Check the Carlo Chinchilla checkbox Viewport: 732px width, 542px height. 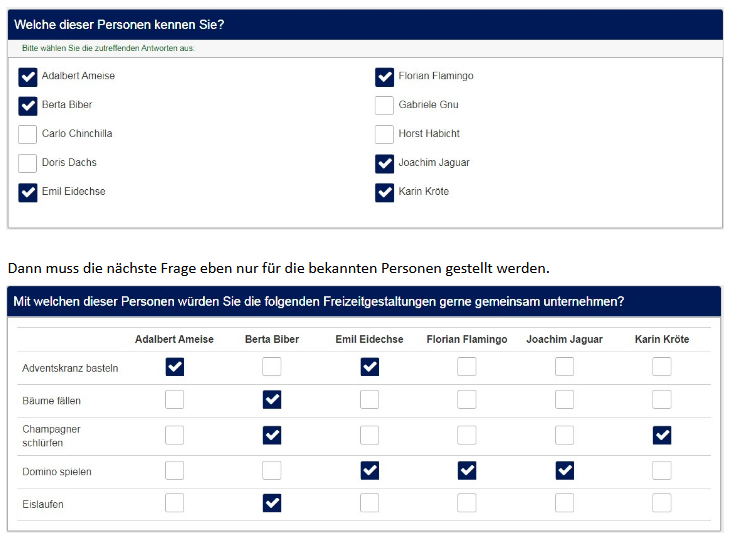coord(28,134)
